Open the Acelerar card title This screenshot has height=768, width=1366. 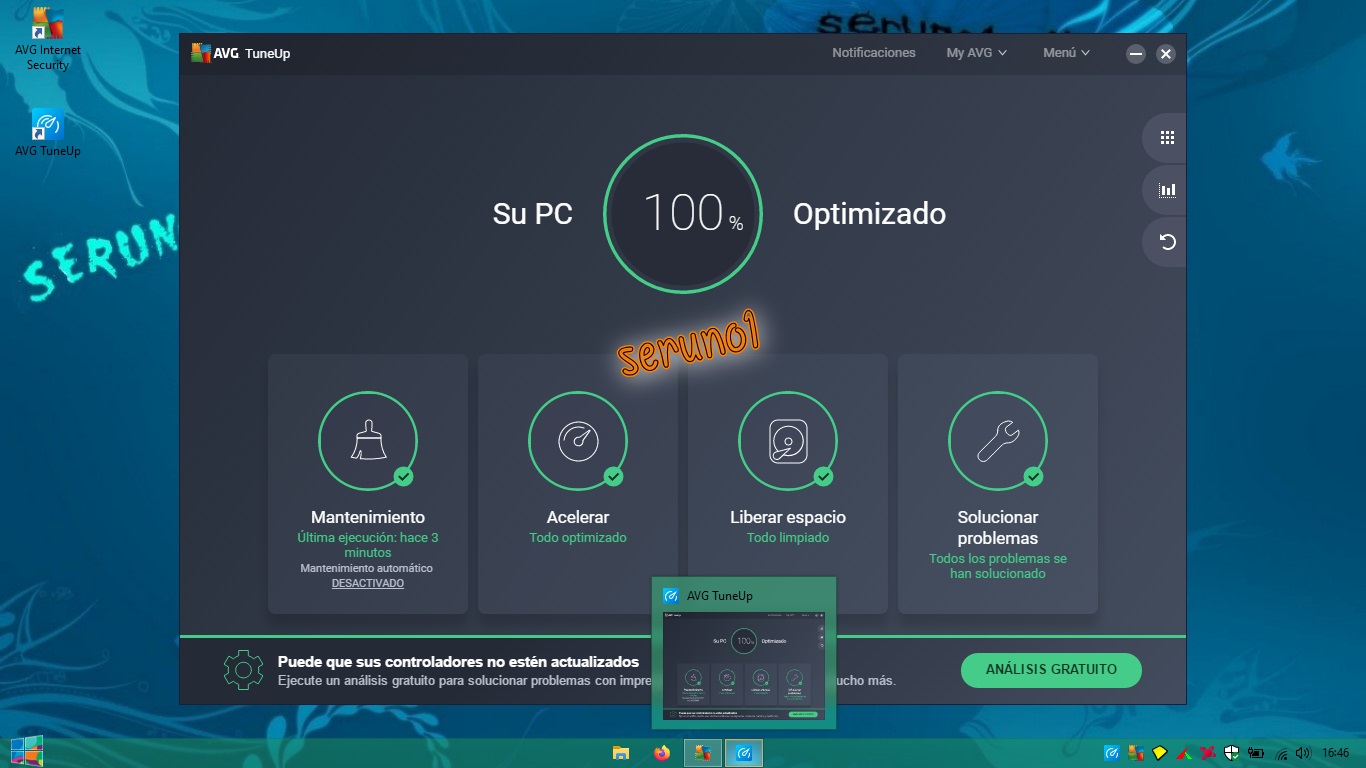[x=578, y=517]
